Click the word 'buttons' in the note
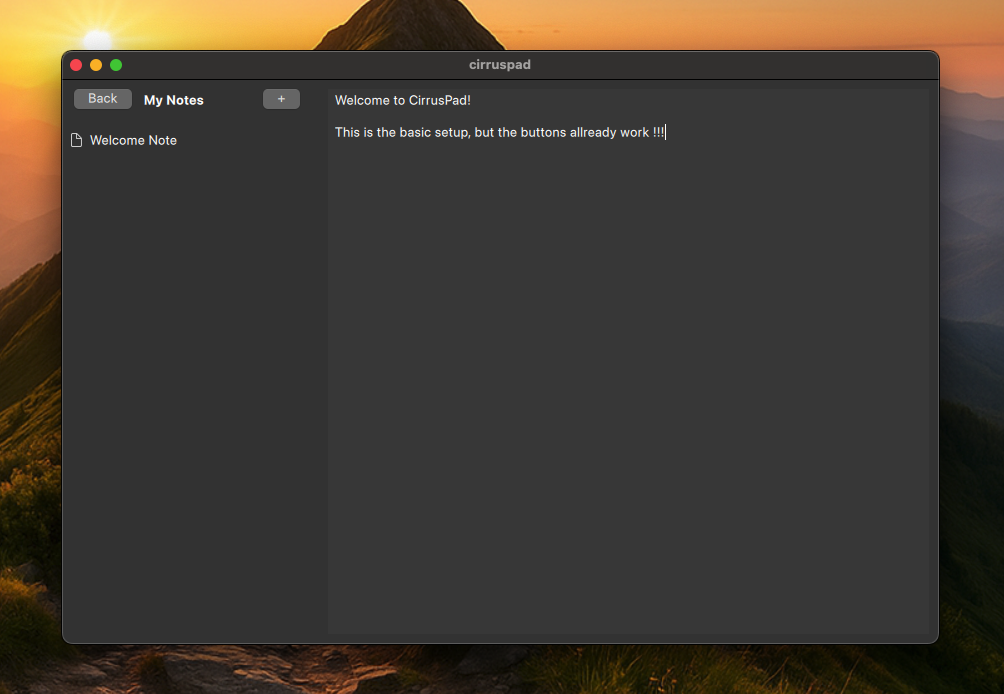 click(543, 132)
